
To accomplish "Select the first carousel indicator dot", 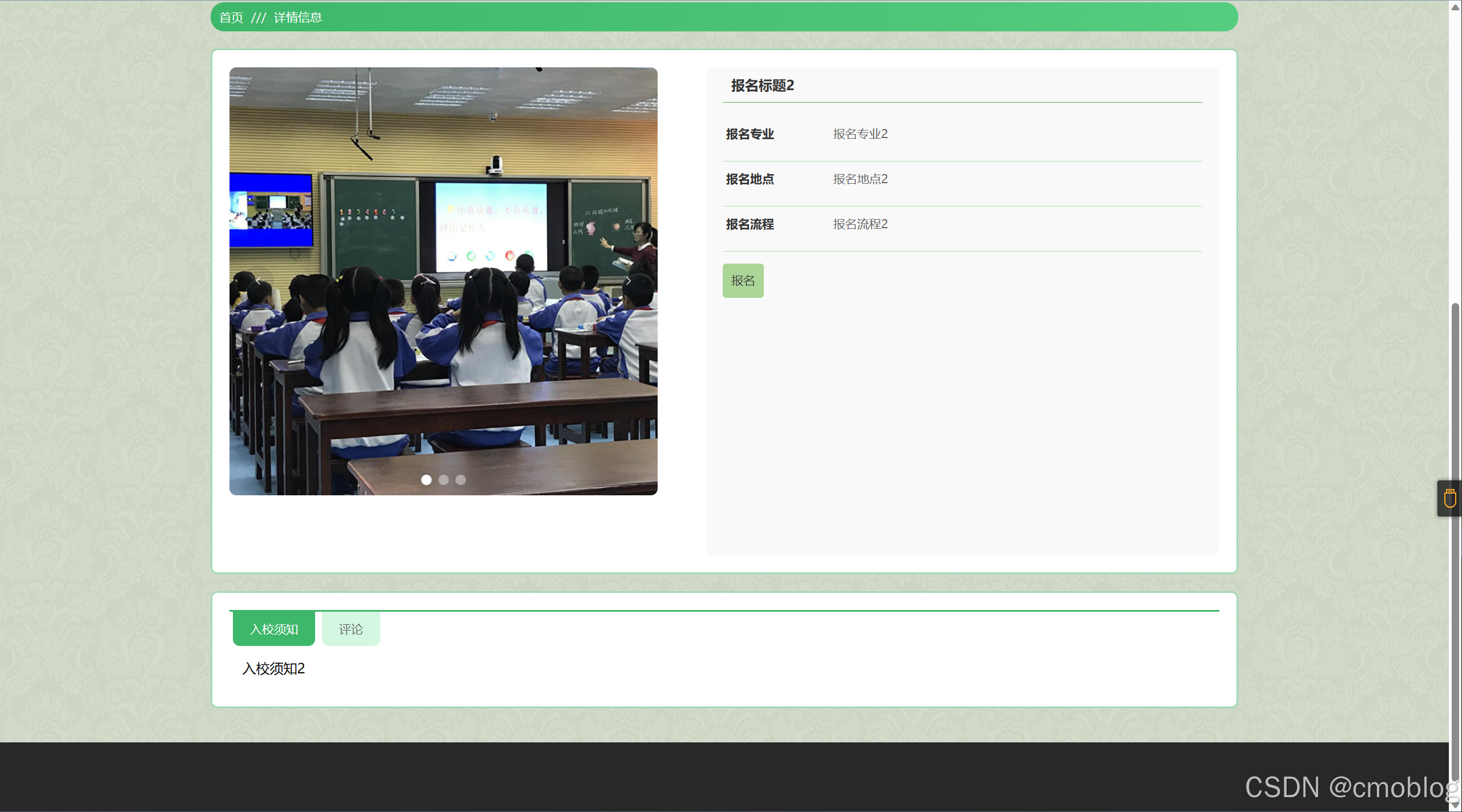I will (426, 480).
